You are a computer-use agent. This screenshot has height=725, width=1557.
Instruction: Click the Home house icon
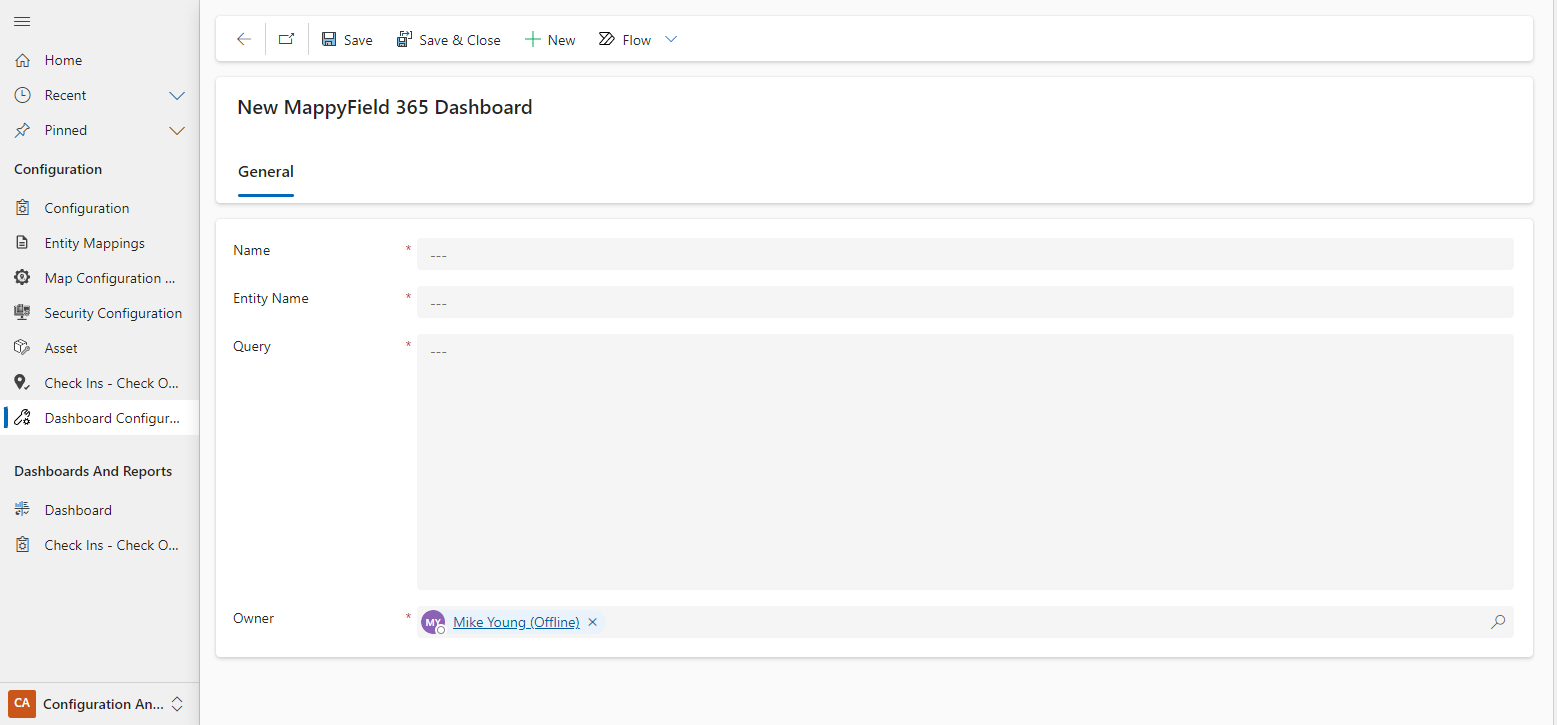point(22,60)
